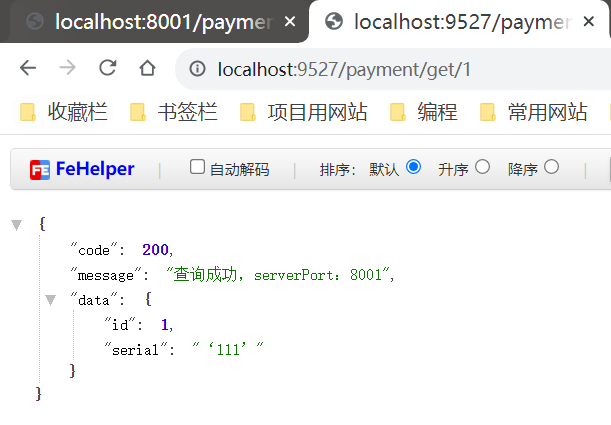Select the 升序 sort radio button
611x425 pixels.
482,167
